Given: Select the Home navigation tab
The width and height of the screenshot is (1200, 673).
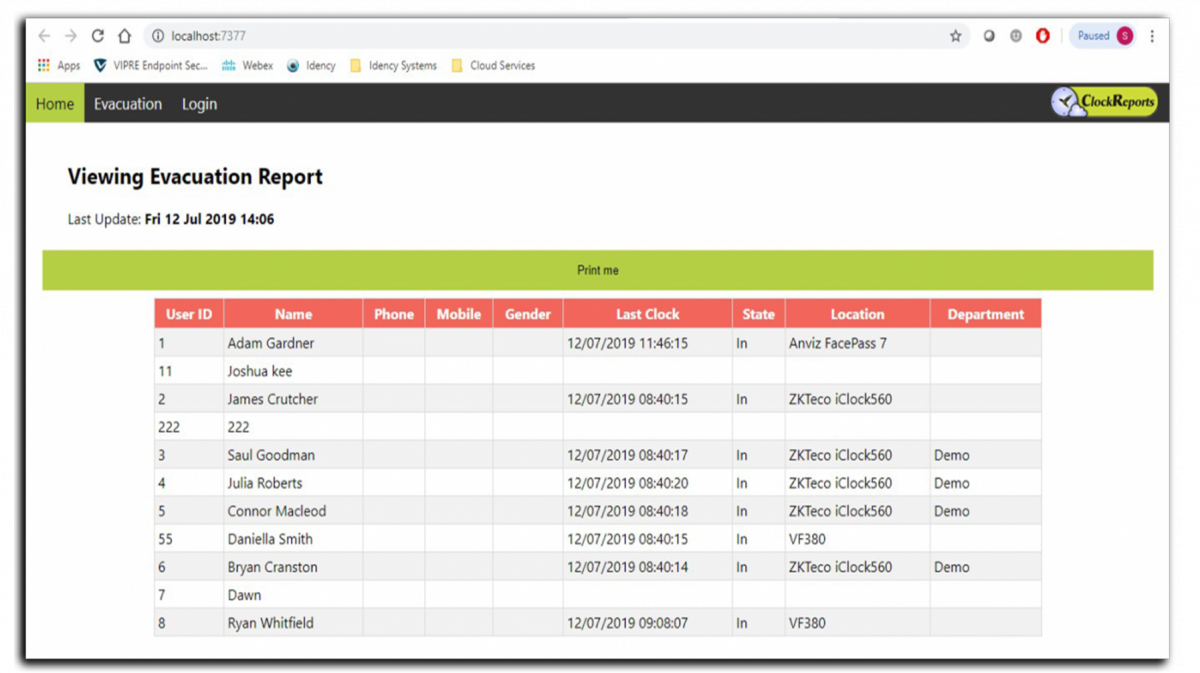Looking at the screenshot, I should (x=55, y=104).
